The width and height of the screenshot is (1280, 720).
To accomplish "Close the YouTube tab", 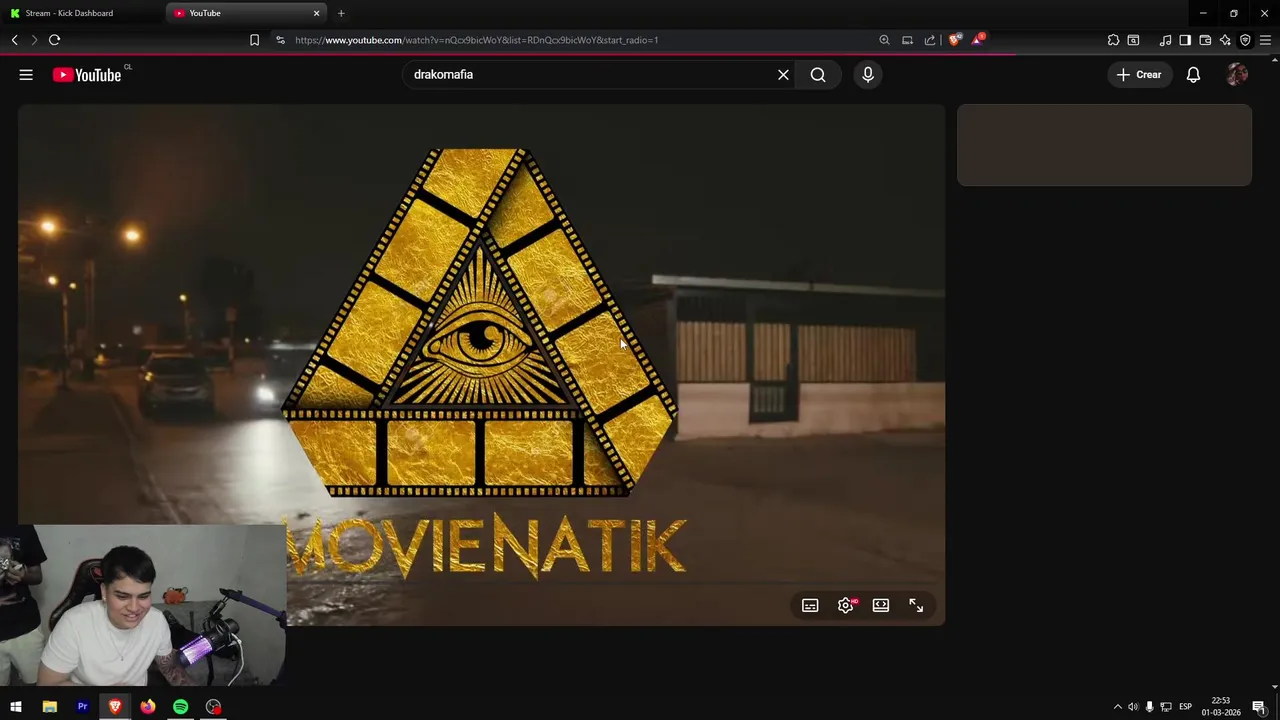I will 317,13.
